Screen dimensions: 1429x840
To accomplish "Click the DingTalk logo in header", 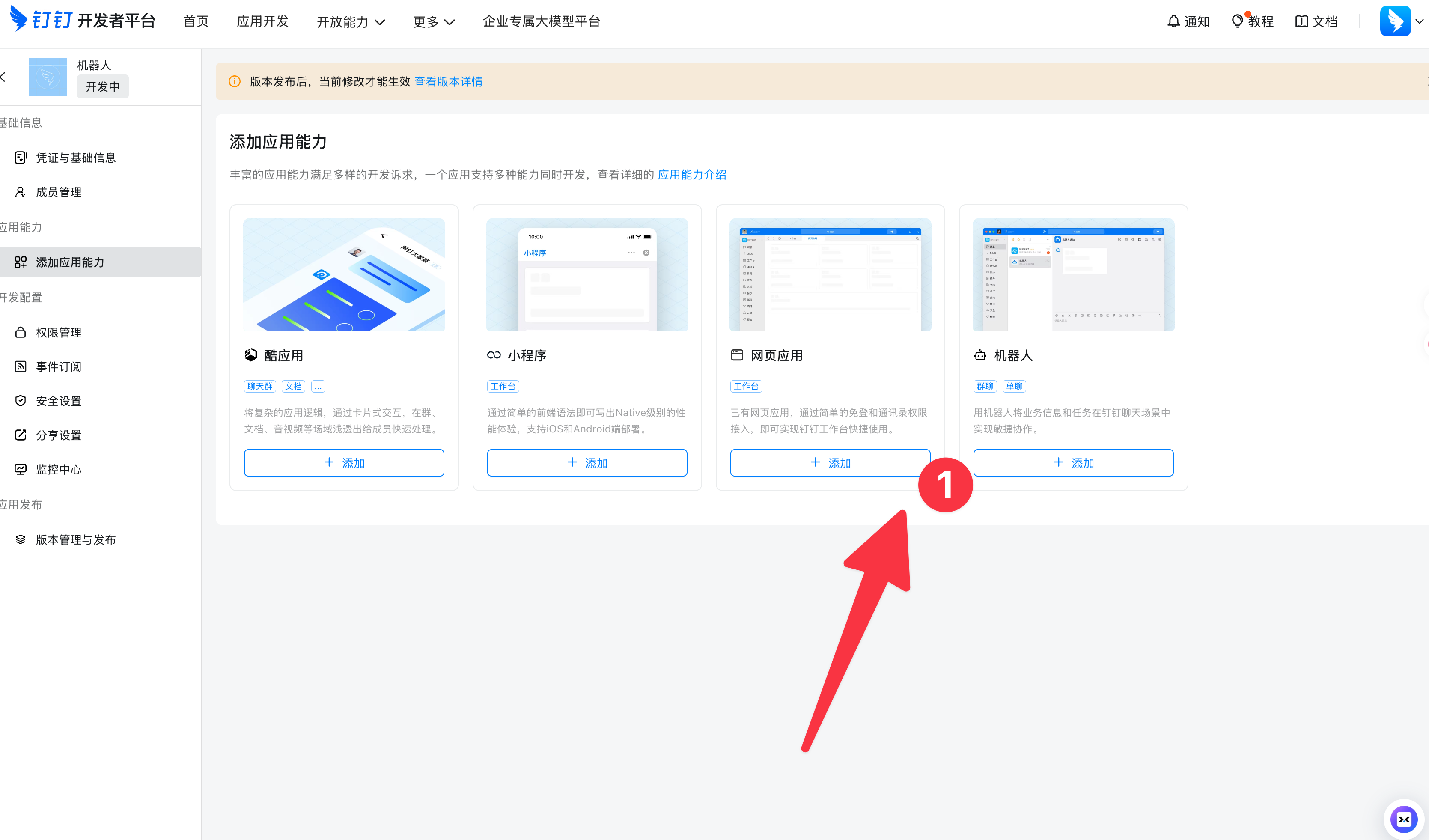I will (x=19, y=19).
